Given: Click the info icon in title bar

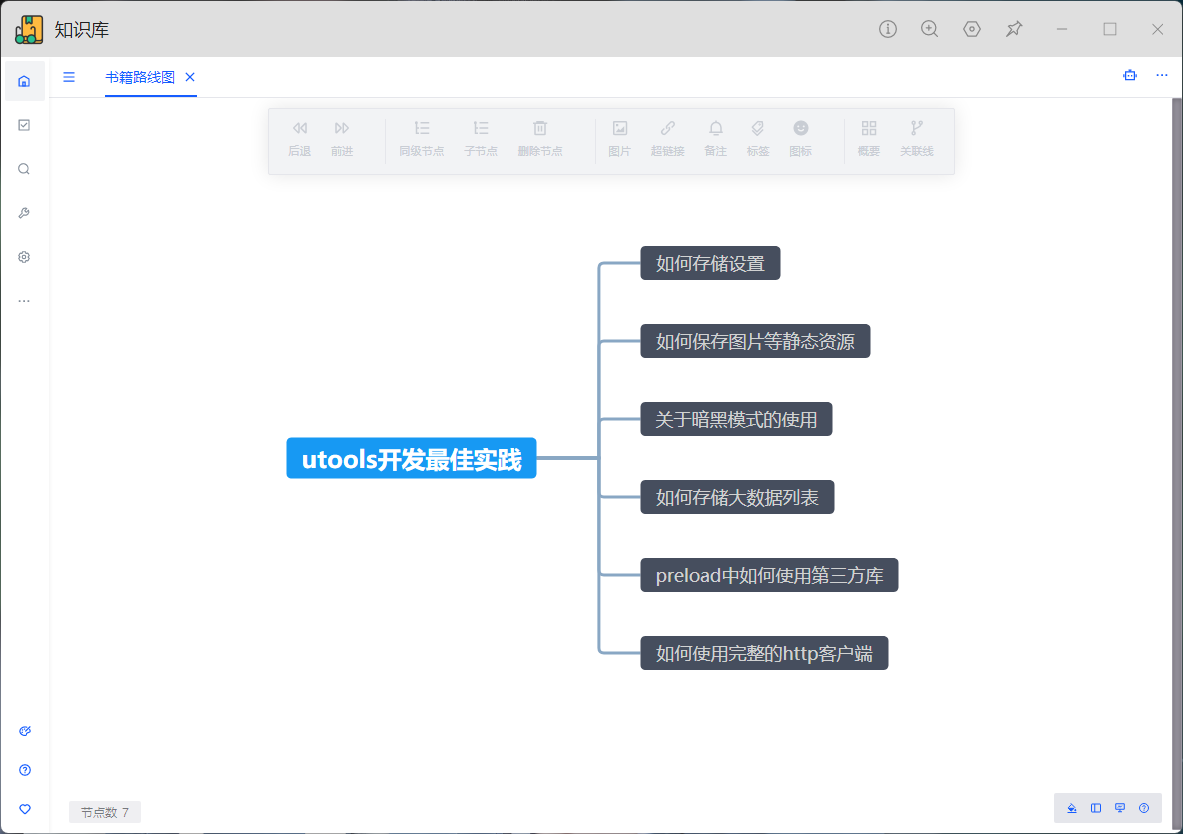Looking at the screenshot, I should tap(888, 29).
